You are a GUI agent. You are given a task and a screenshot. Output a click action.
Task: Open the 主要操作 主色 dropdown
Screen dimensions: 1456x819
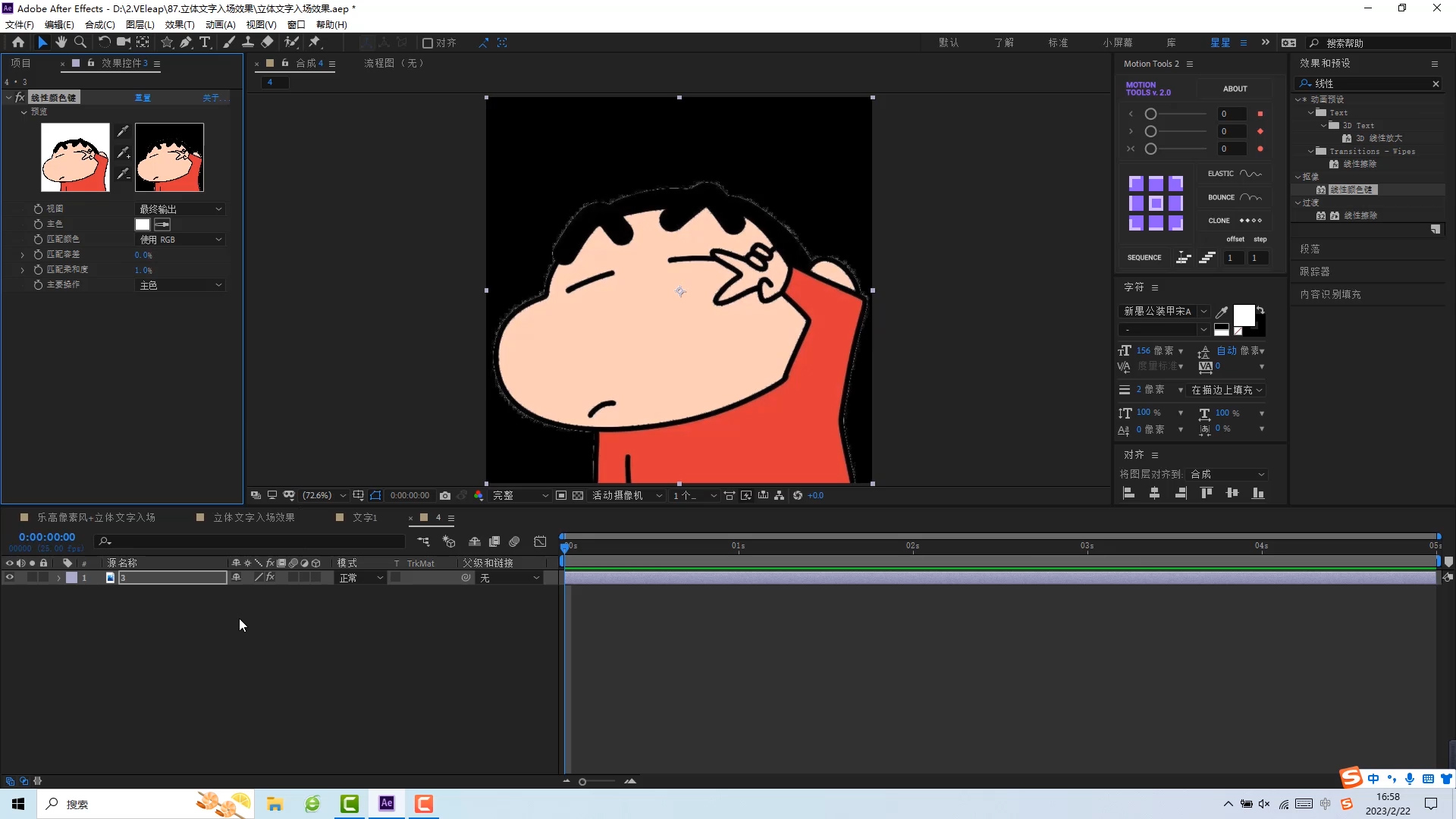tap(180, 285)
